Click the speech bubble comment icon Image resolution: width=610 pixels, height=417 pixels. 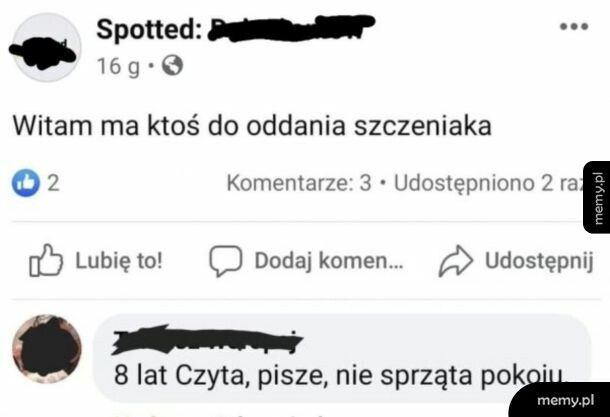226,261
